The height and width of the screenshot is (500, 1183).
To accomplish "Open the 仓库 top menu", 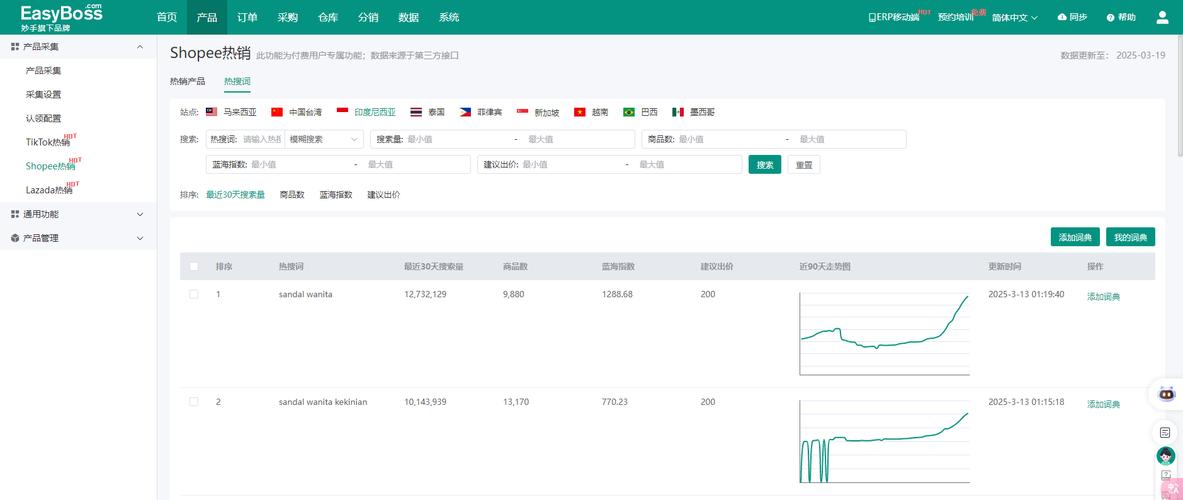I will (328, 17).
